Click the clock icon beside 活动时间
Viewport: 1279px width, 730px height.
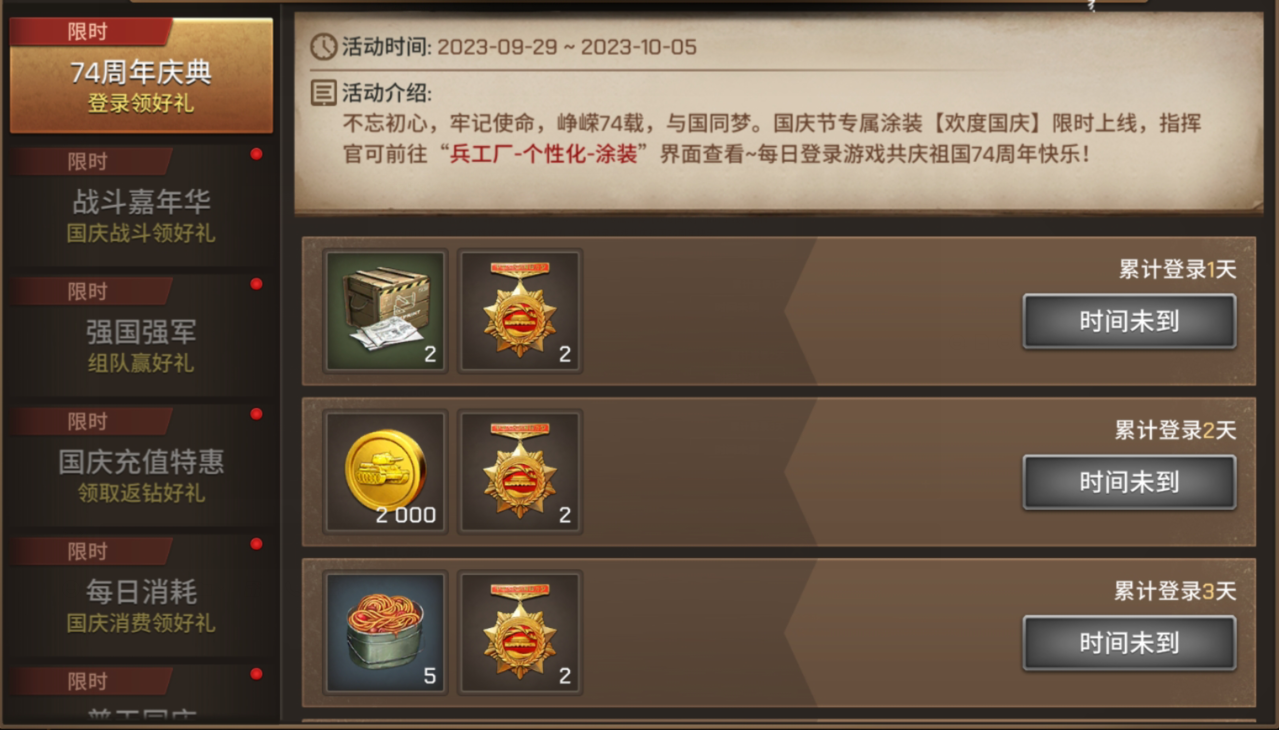pyautogui.click(x=323, y=46)
